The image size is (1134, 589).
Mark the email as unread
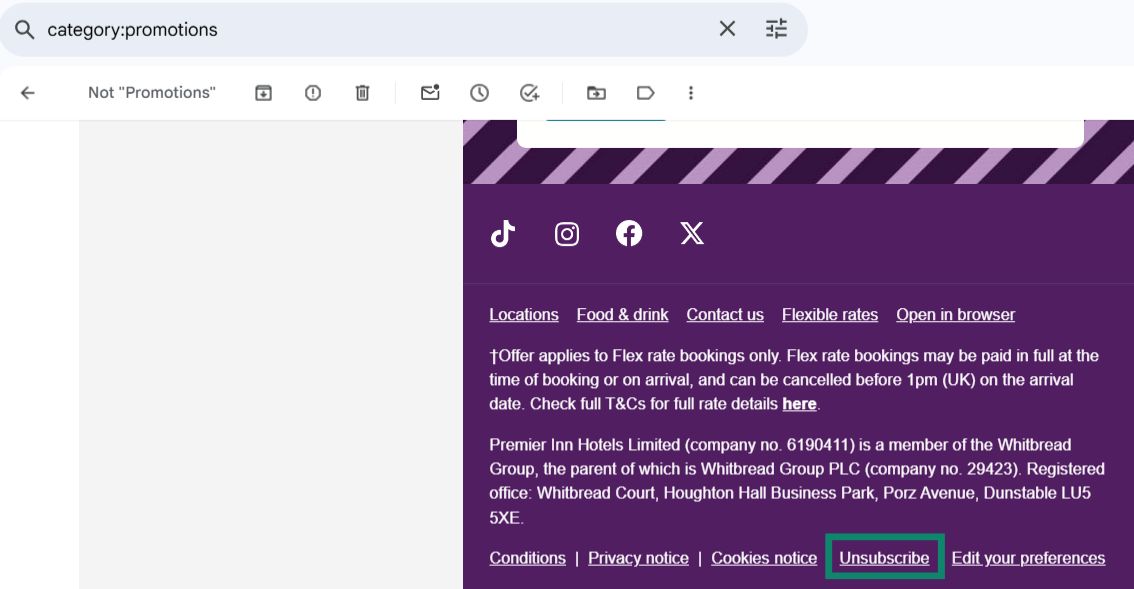pyautogui.click(x=430, y=92)
